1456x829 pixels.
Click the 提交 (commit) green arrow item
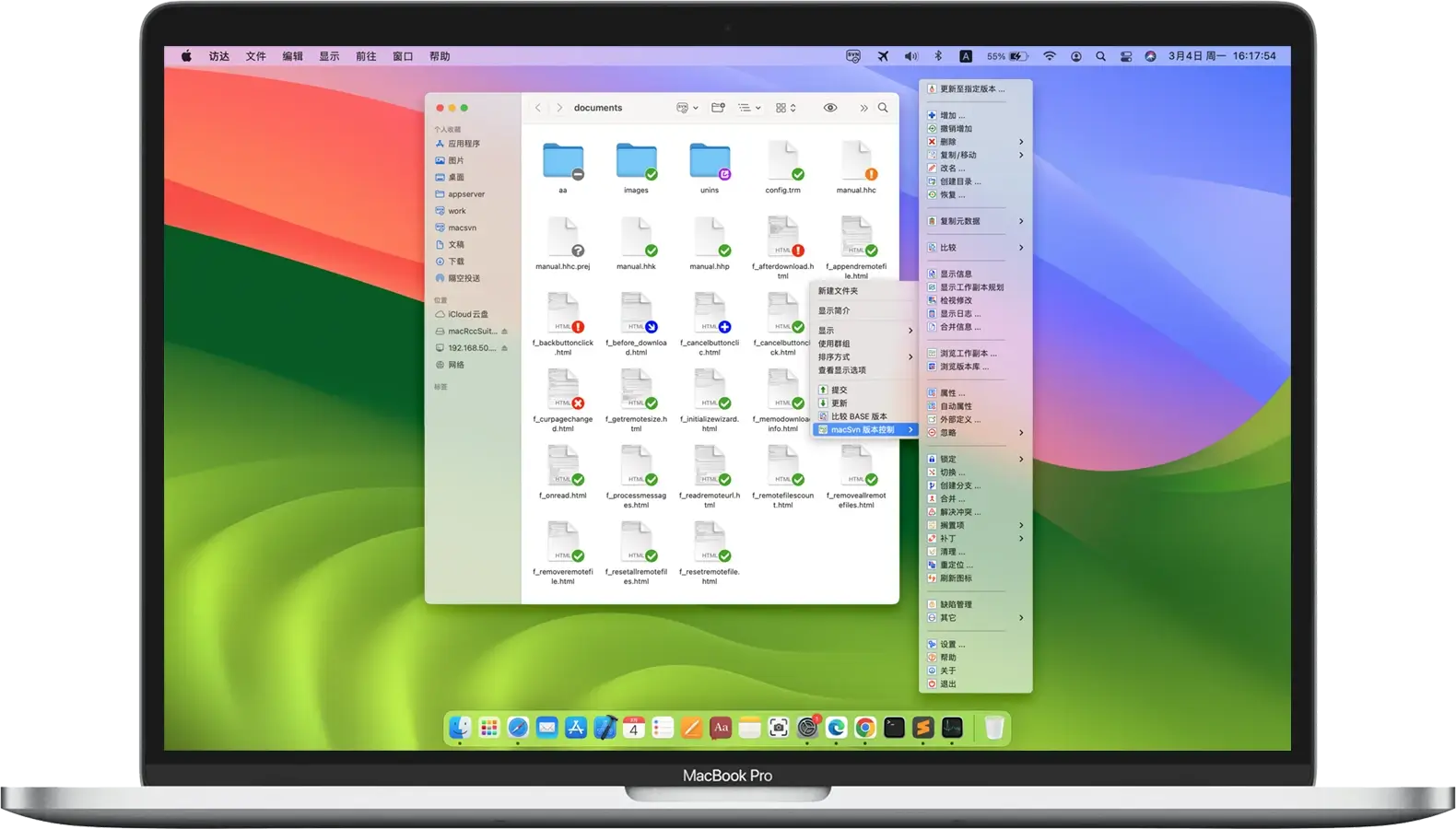[x=839, y=390]
